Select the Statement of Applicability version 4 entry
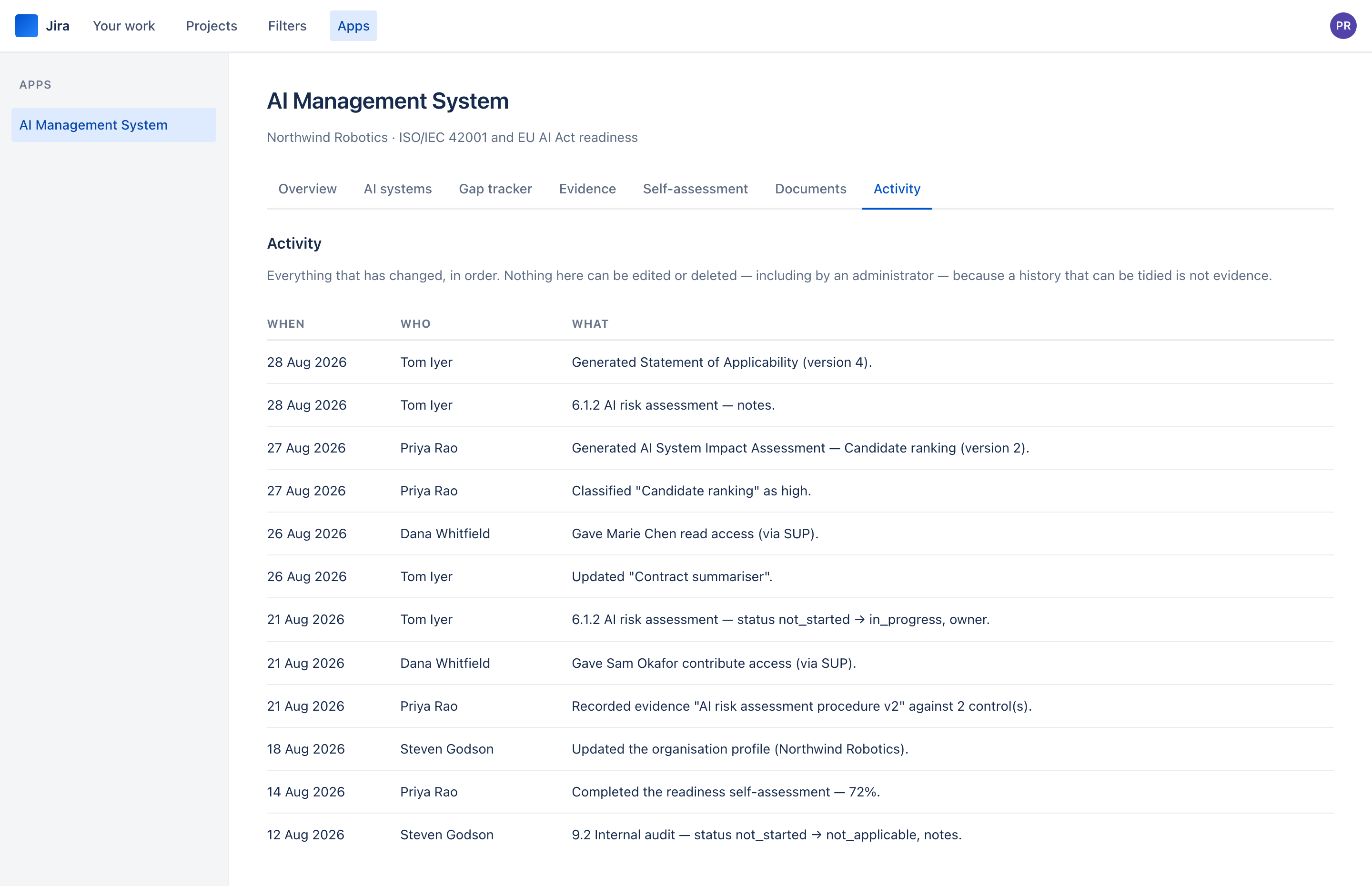 (x=800, y=362)
